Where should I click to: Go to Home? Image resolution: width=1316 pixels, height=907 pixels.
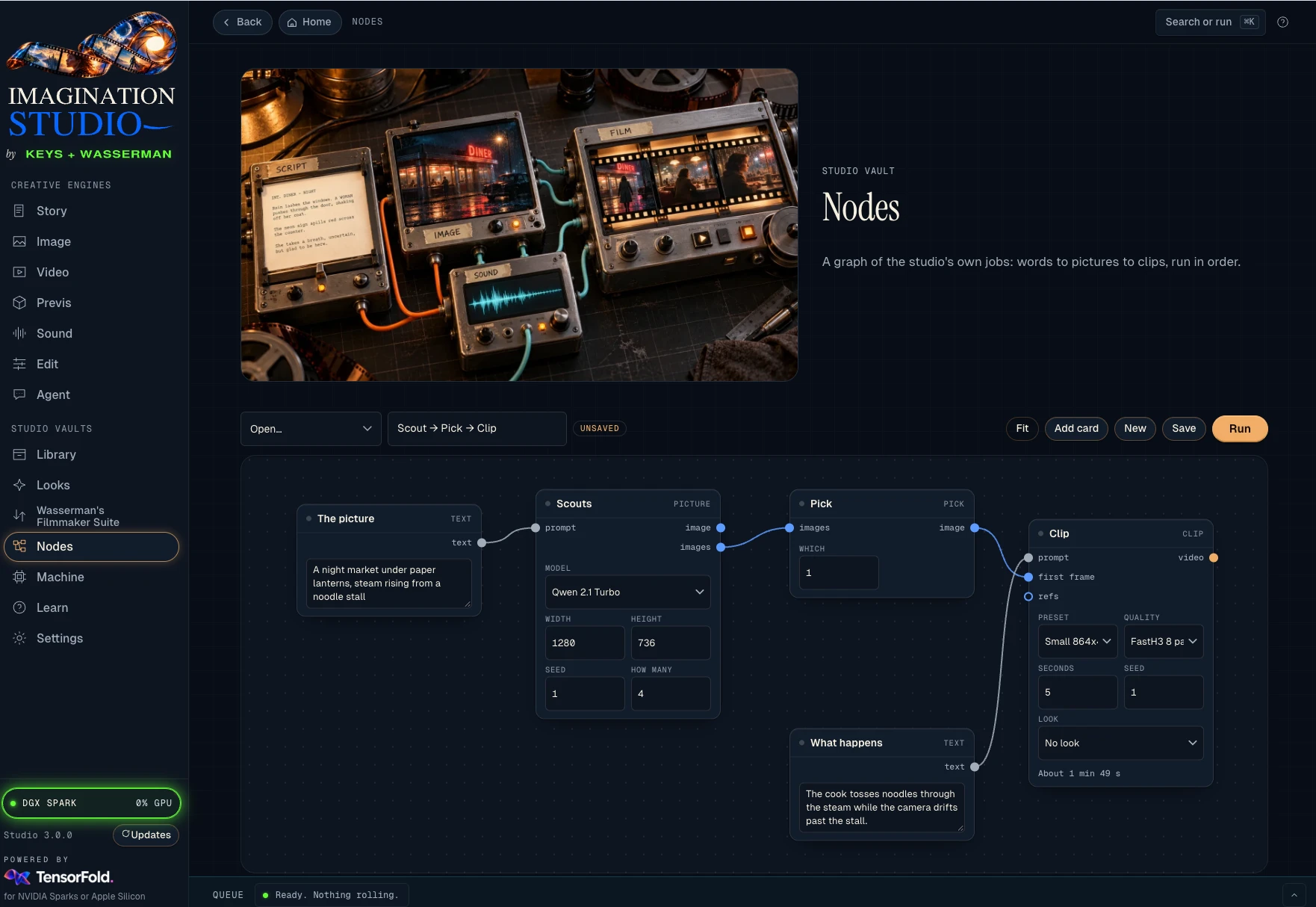pos(310,22)
